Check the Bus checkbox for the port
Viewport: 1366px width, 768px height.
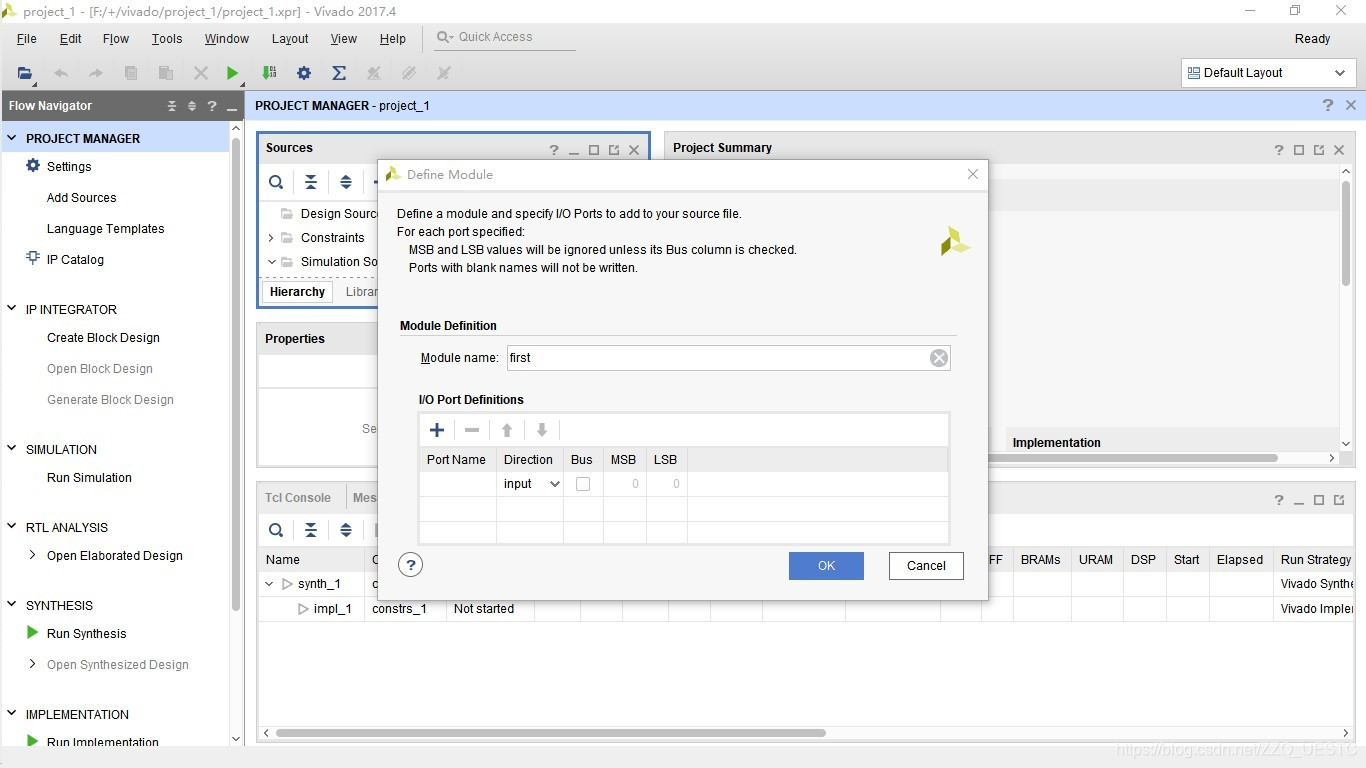pyautogui.click(x=583, y=484)
